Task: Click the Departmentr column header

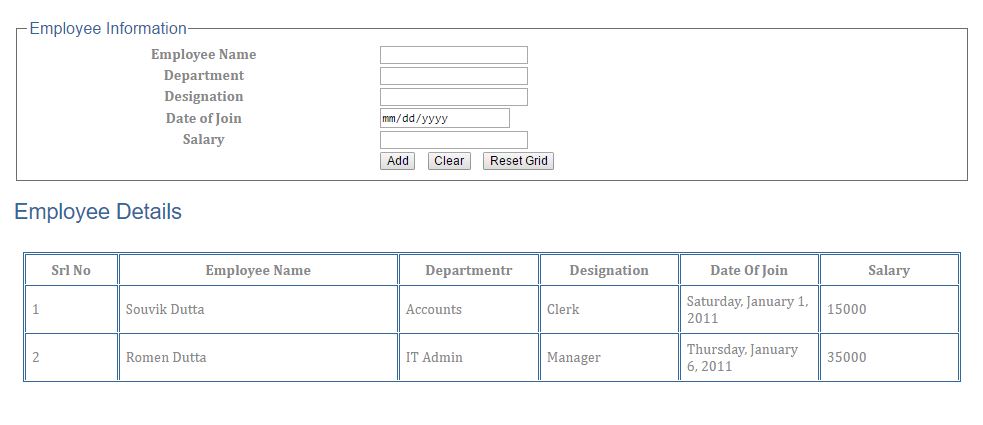Action: (x=468, y=270)
